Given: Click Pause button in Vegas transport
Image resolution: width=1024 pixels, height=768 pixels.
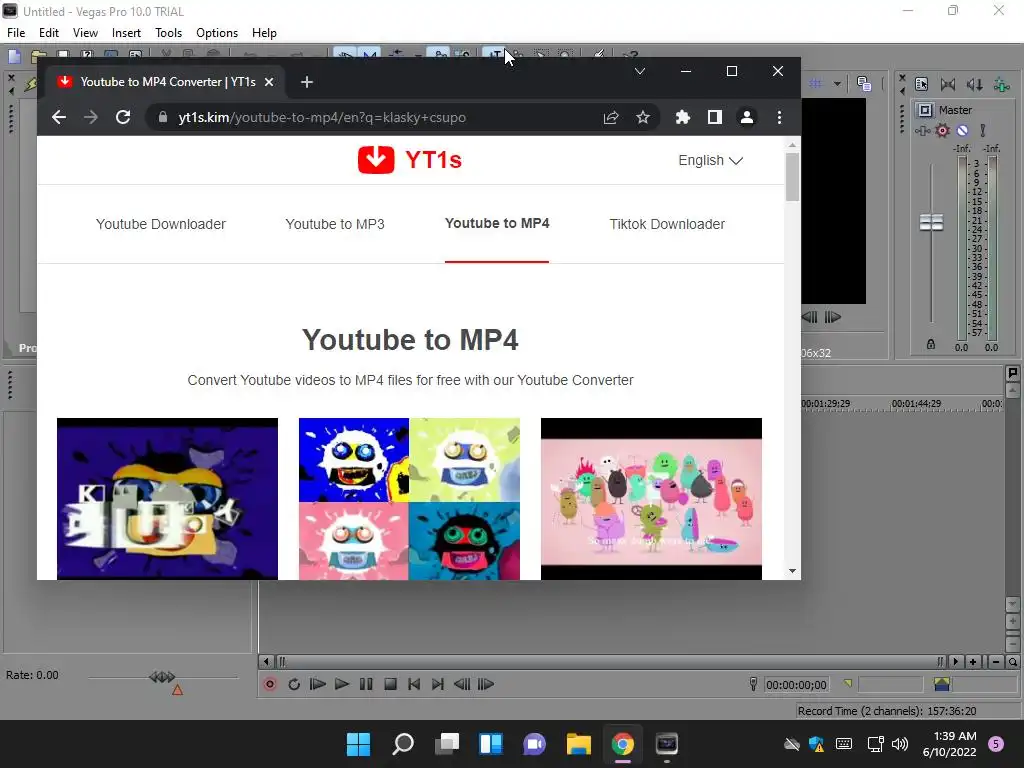Looking at the screenshot, I should 366,684.
